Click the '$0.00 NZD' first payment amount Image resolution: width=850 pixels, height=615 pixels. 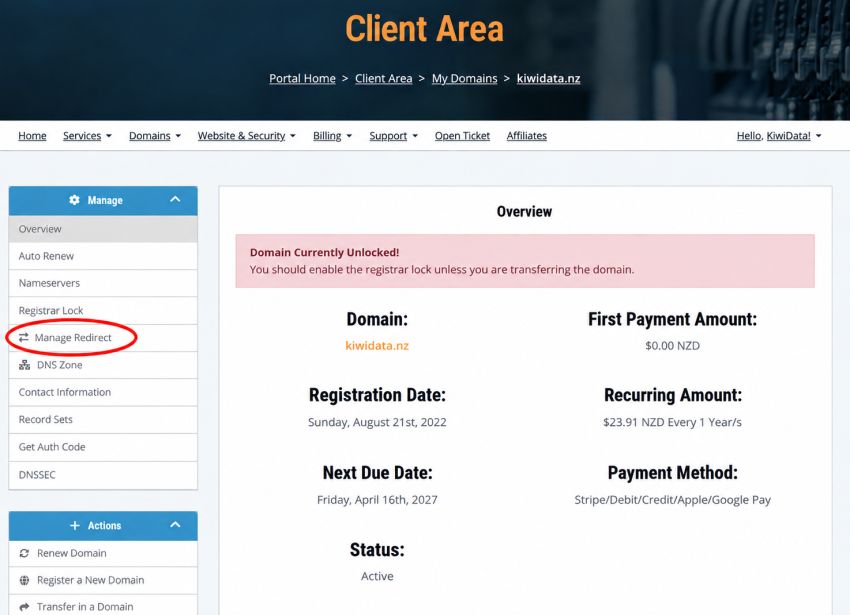pos(672,346)
